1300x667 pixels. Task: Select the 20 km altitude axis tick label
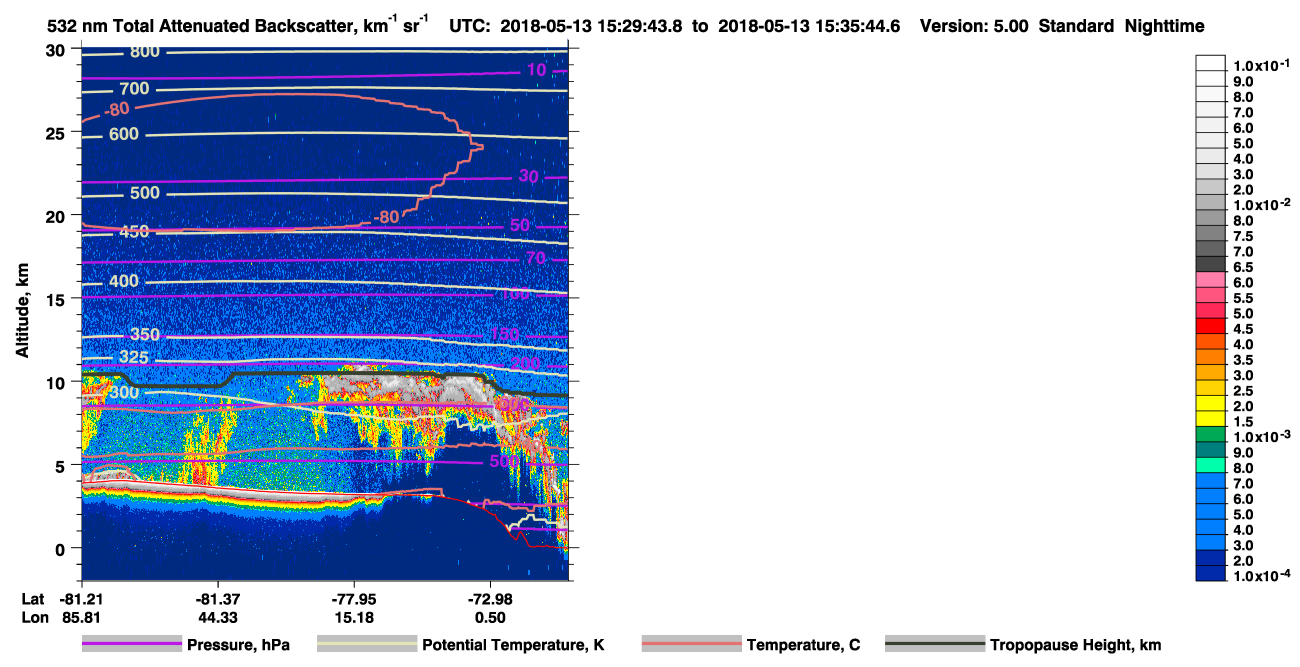tap(57, 216)
